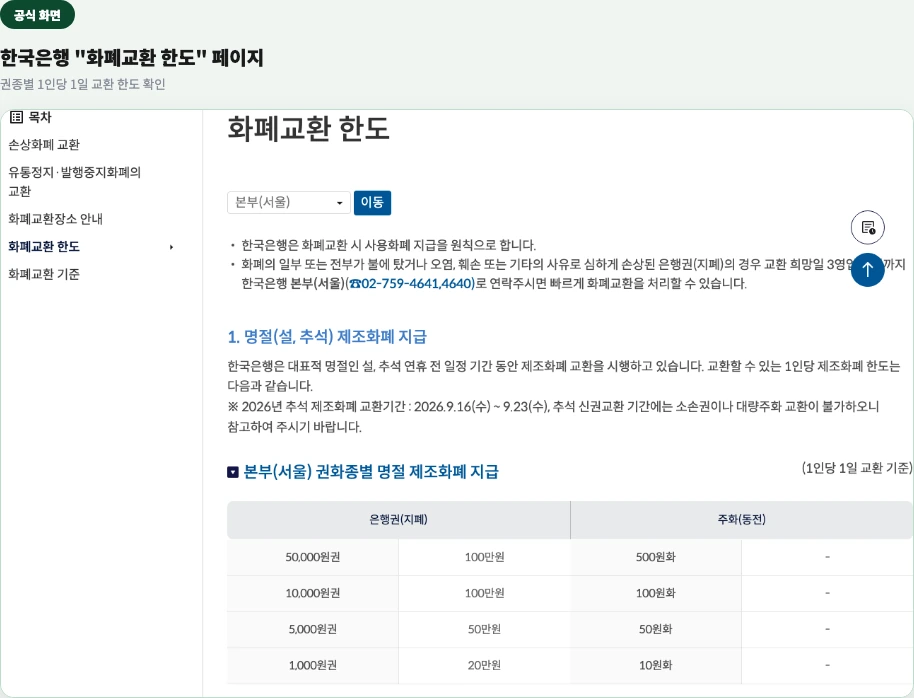This screenshot has height=698, width=914.
Task: Click the (1인당 1일 교환 기준) note
Action: pos(857,468)
